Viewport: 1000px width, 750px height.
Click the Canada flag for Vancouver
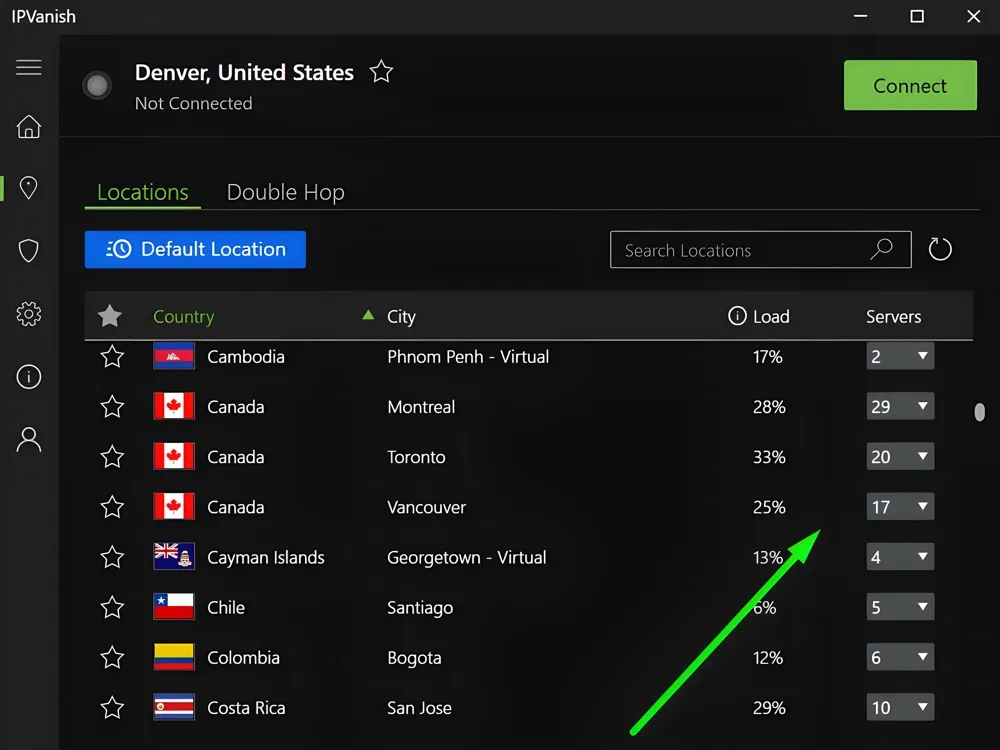(x=174, y=506)
